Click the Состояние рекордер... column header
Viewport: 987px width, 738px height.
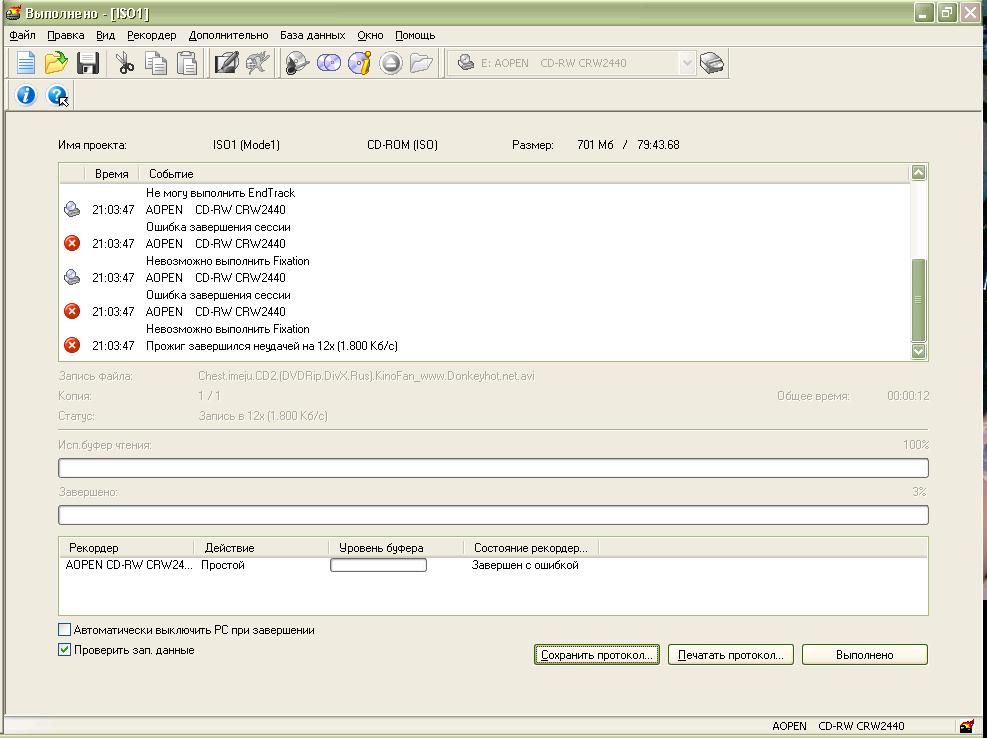[x=531, y=548]
